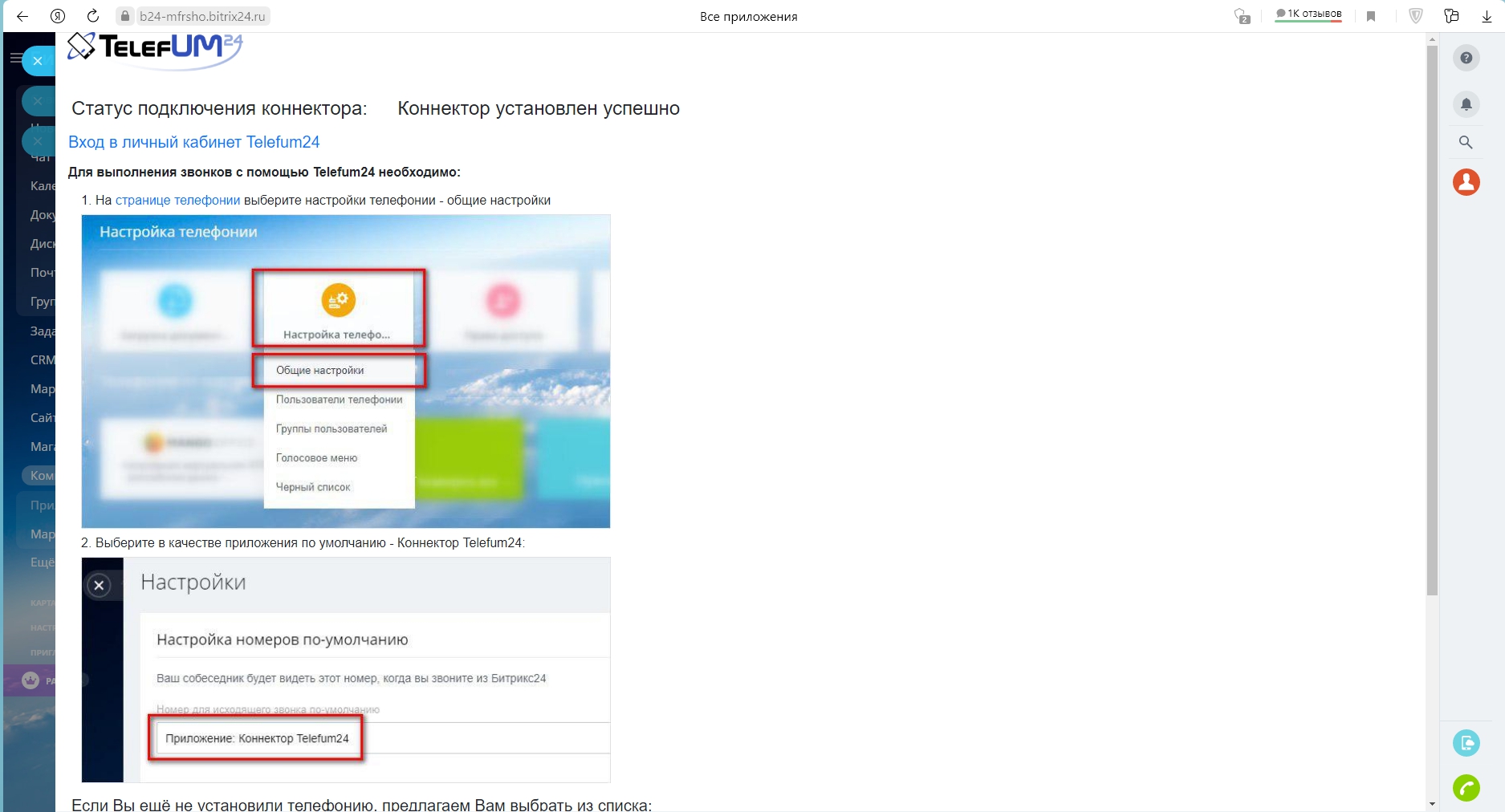Image resolution: width=1505 pixels, height=812 pixels.
Task: Open link Вход в личный кабинет Telefum24
Action: (x=194, y=142)
